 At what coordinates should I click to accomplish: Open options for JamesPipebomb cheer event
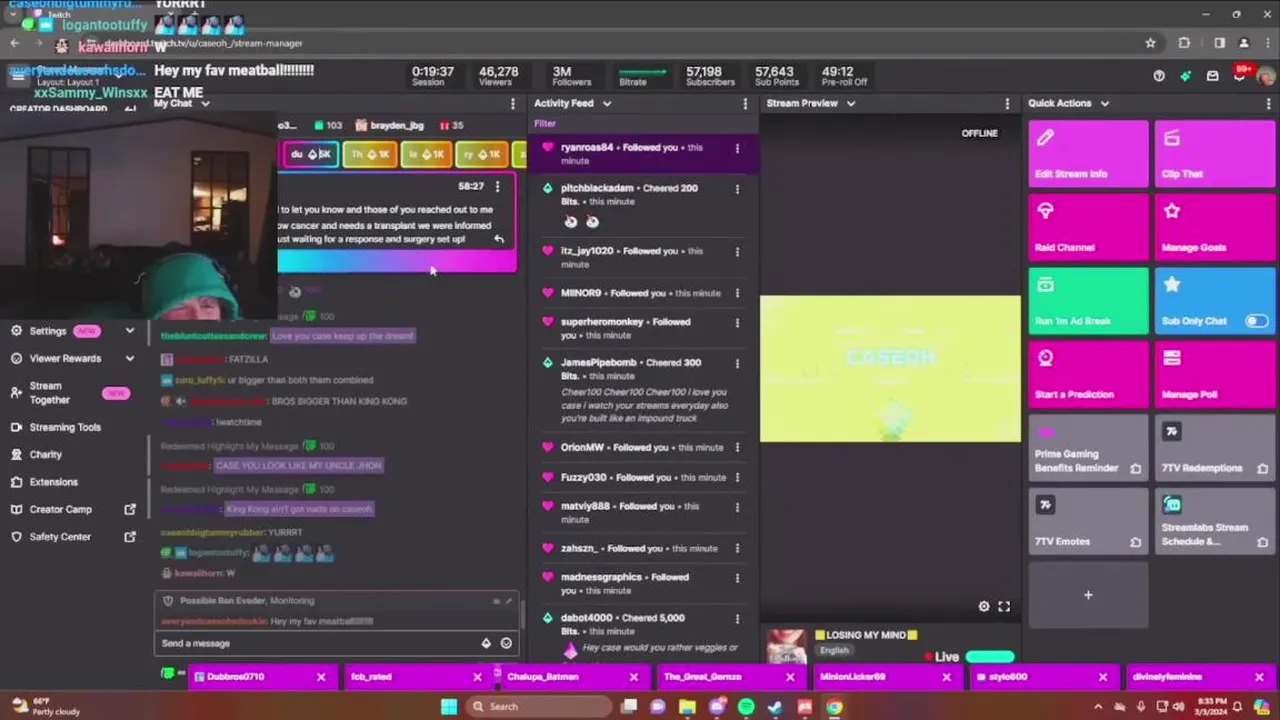737,363
